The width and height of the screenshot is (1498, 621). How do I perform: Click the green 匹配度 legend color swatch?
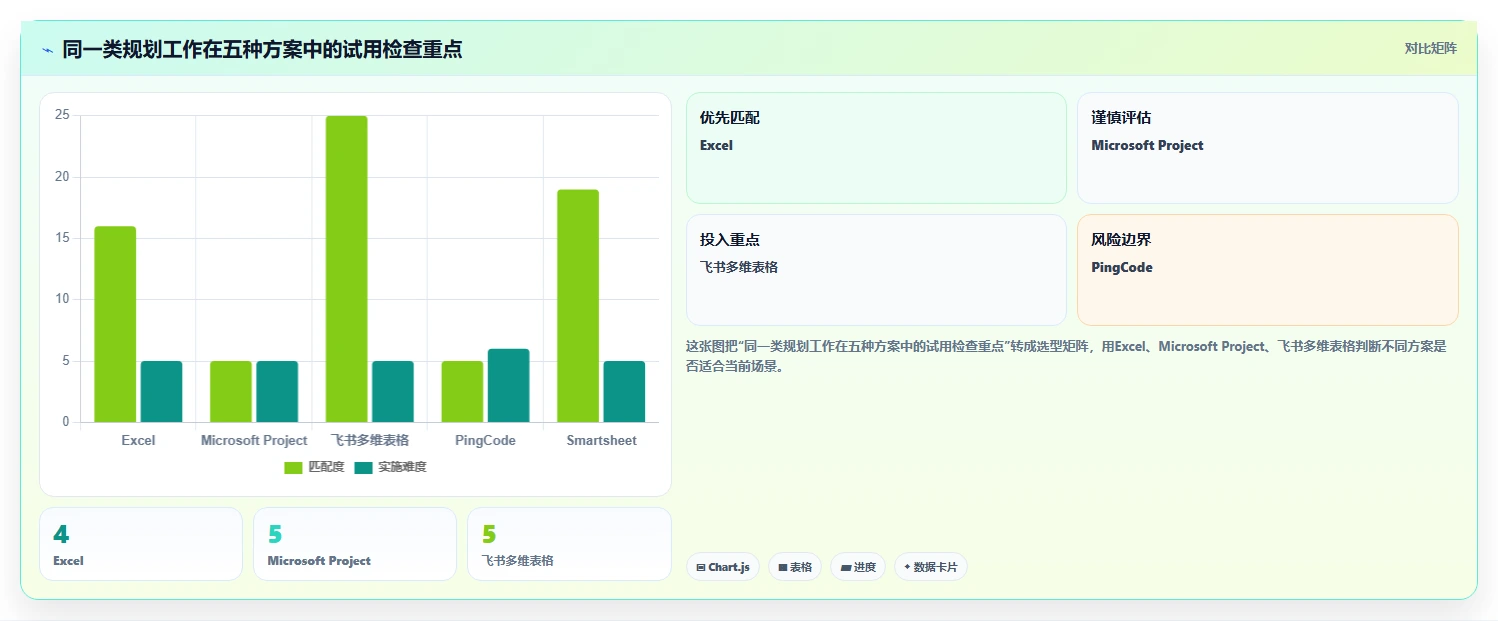(x=293, y=467)
